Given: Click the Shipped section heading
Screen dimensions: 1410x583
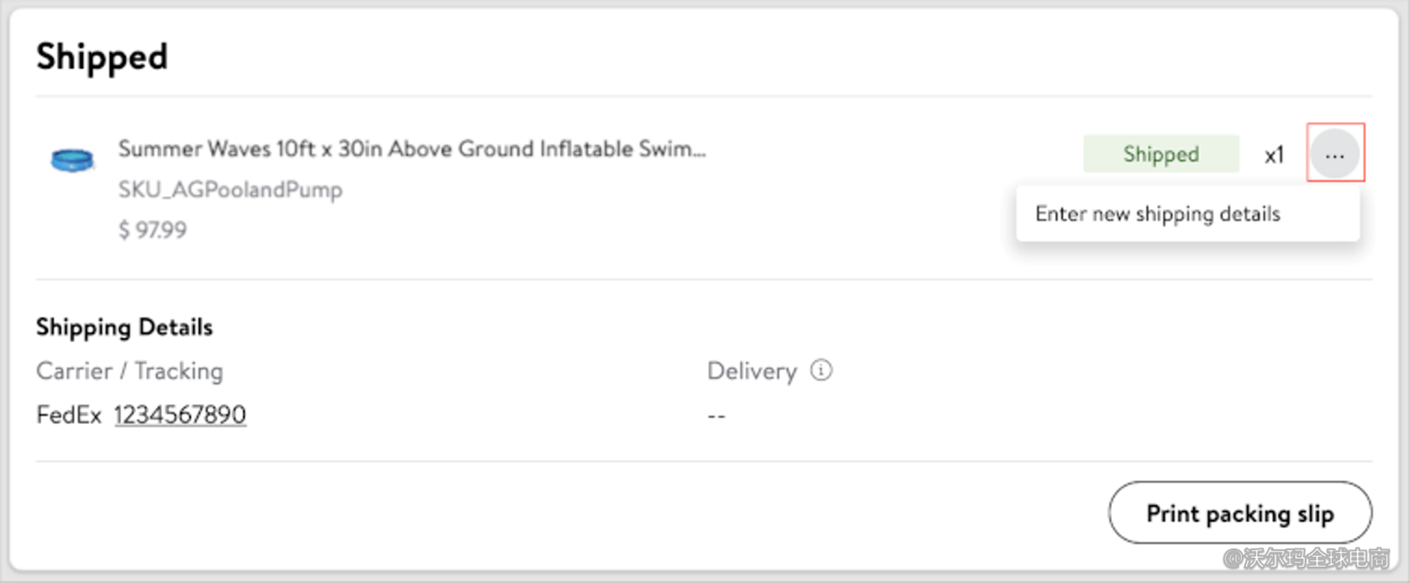Looking at the screenshot, I should 102,57.
